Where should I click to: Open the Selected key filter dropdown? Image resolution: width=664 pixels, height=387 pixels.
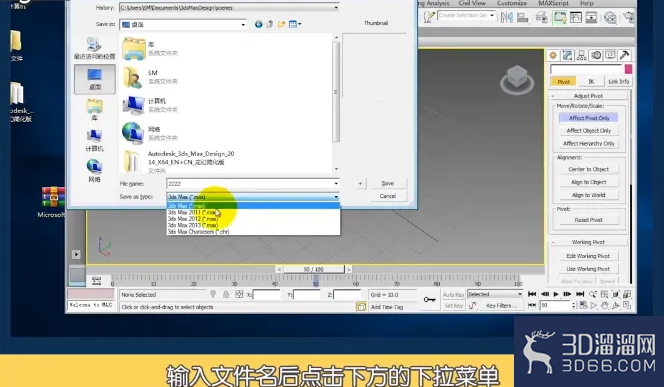(x=520, y=294)
